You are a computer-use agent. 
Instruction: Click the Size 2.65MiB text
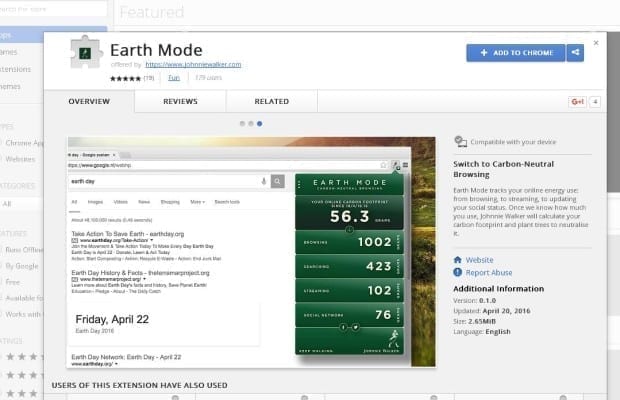(474, 321)
